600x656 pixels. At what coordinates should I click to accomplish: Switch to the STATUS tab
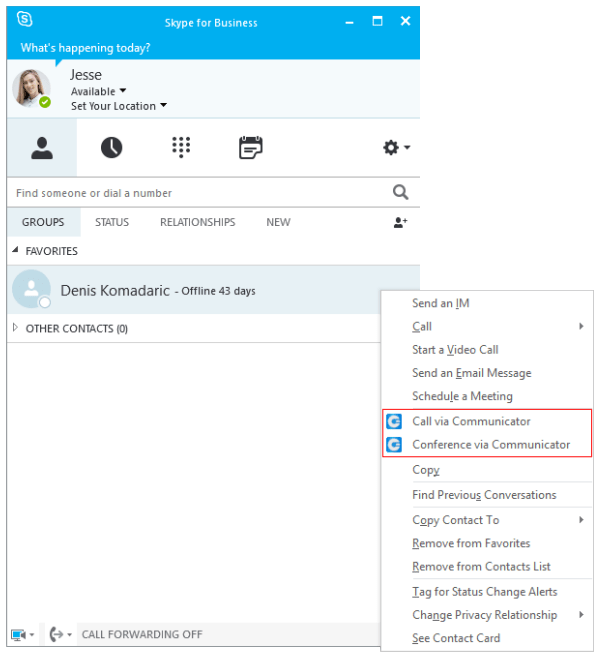(112, 222)
